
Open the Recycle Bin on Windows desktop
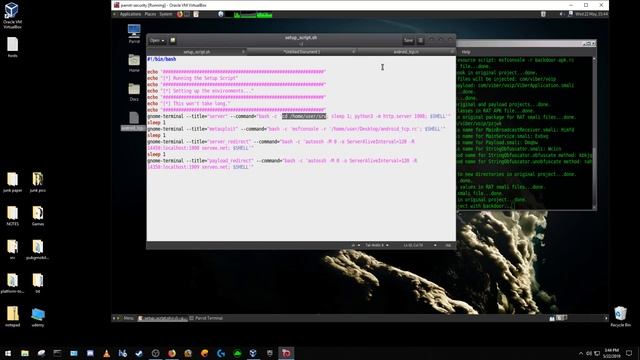[x=620, y=317]
